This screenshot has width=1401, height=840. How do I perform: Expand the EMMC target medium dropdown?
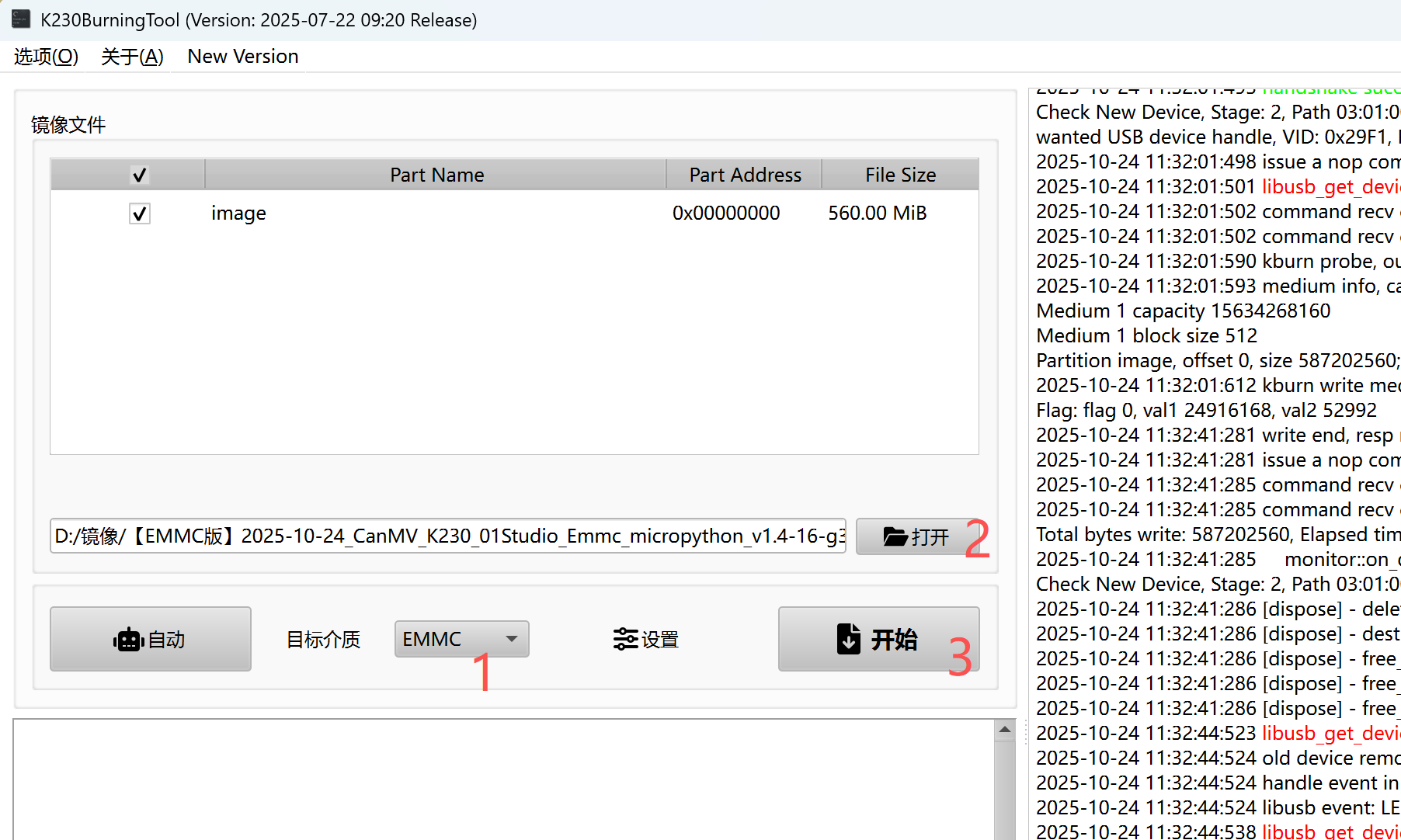point(511,639)
